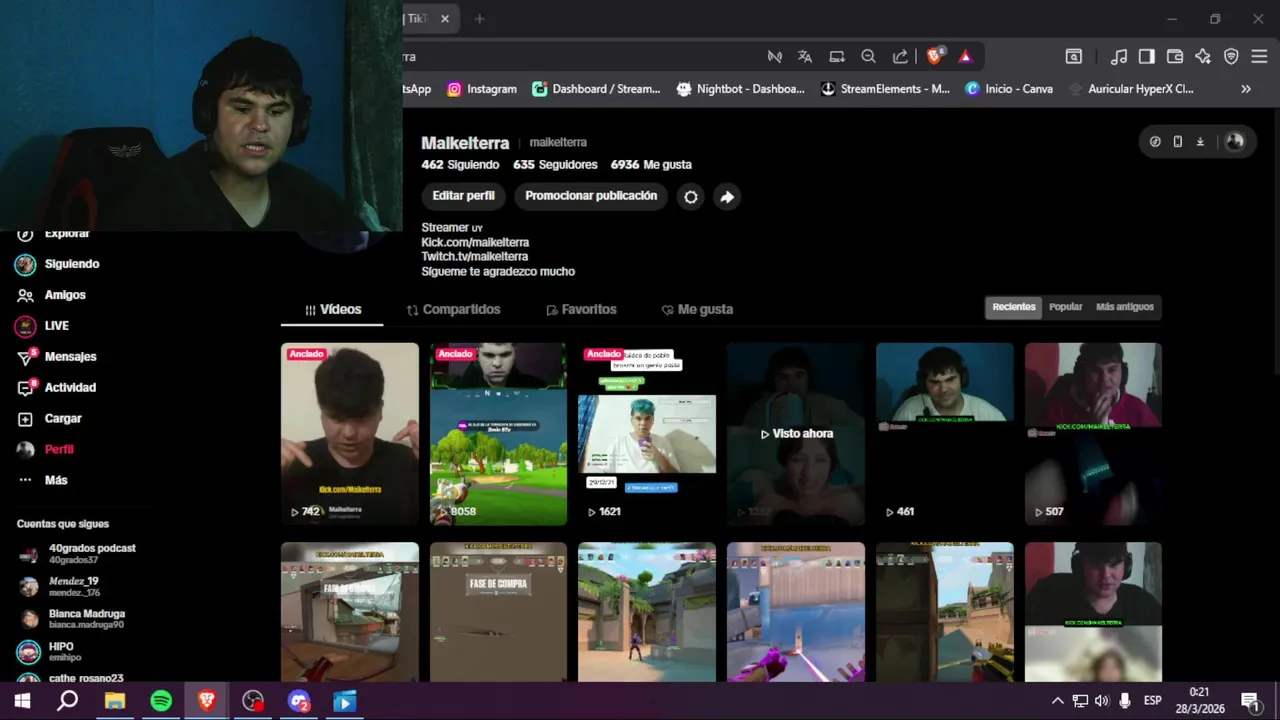The image size is (1280, 720).
Task: Expand the Más menu in the sidebar
Action: tap(42, 481)
